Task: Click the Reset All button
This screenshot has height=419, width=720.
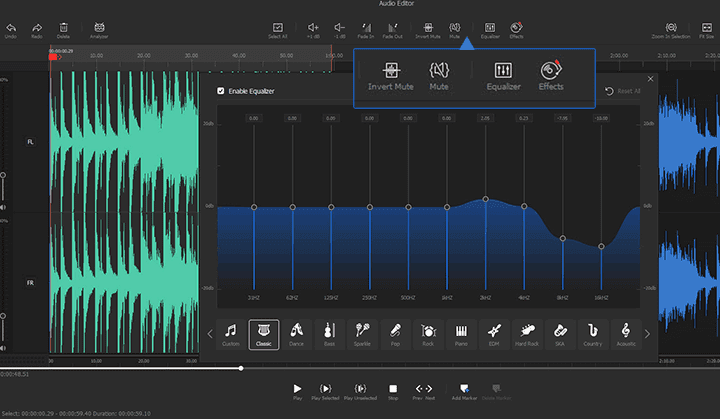Action: [622, 91]
